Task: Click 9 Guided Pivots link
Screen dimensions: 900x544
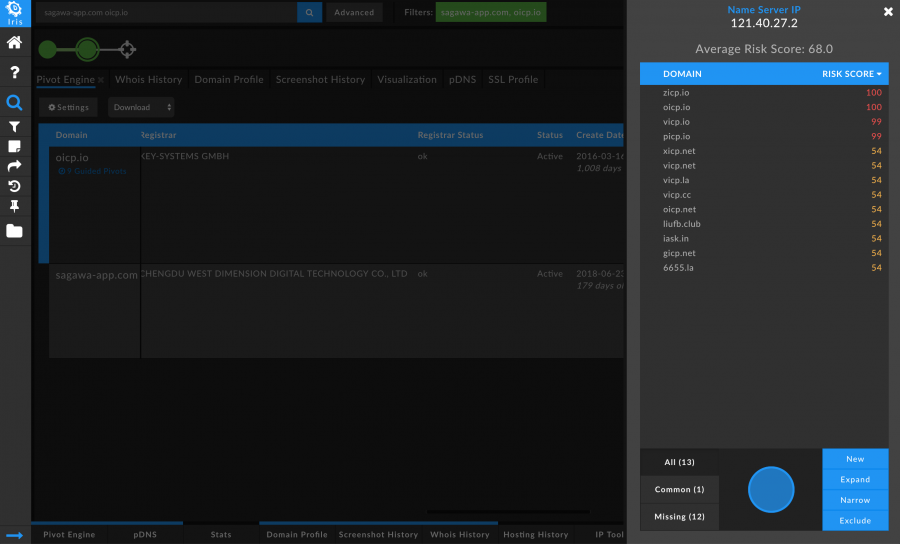Action: click(92, 171)
